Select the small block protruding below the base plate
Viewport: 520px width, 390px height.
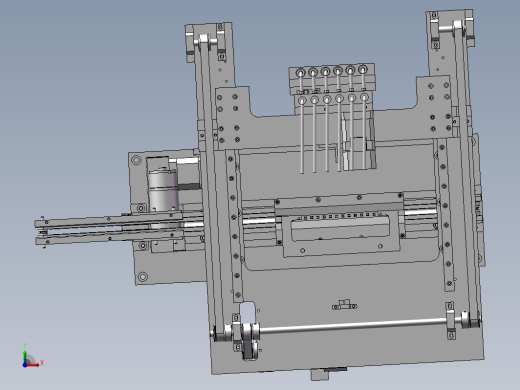tap(320, 374)
